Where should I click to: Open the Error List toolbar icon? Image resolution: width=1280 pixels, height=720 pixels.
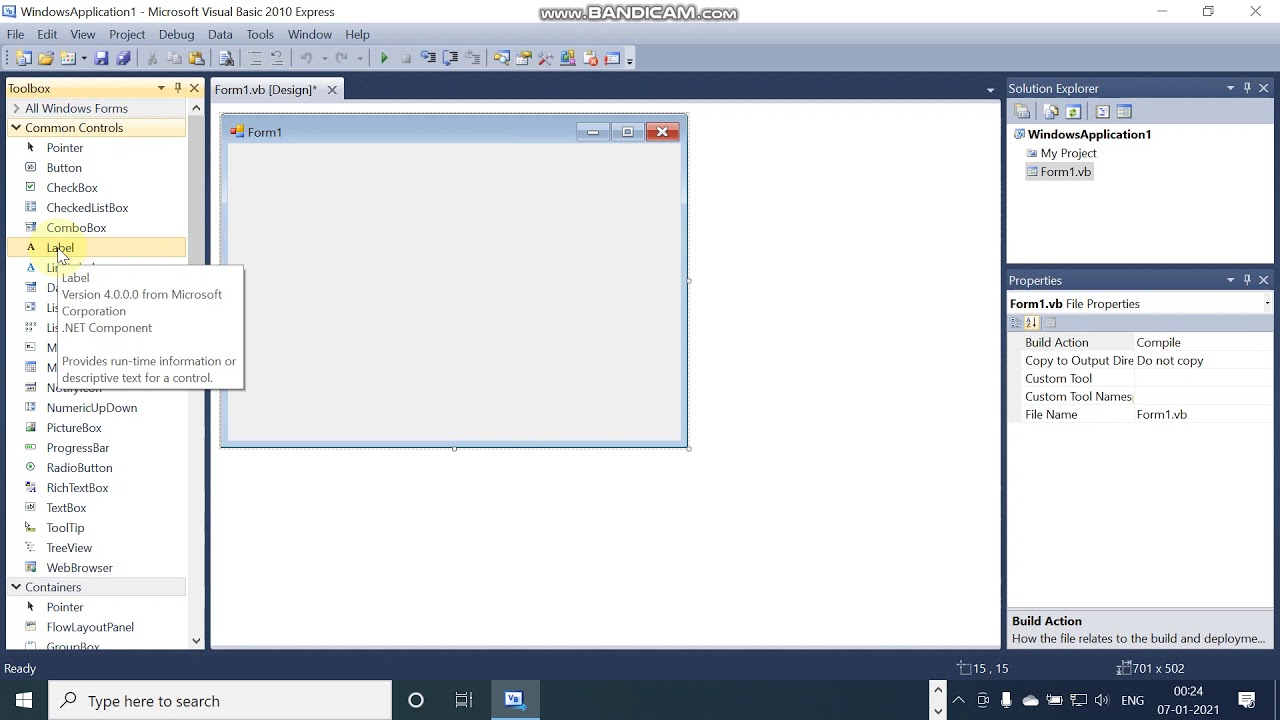tap(590, 59)
